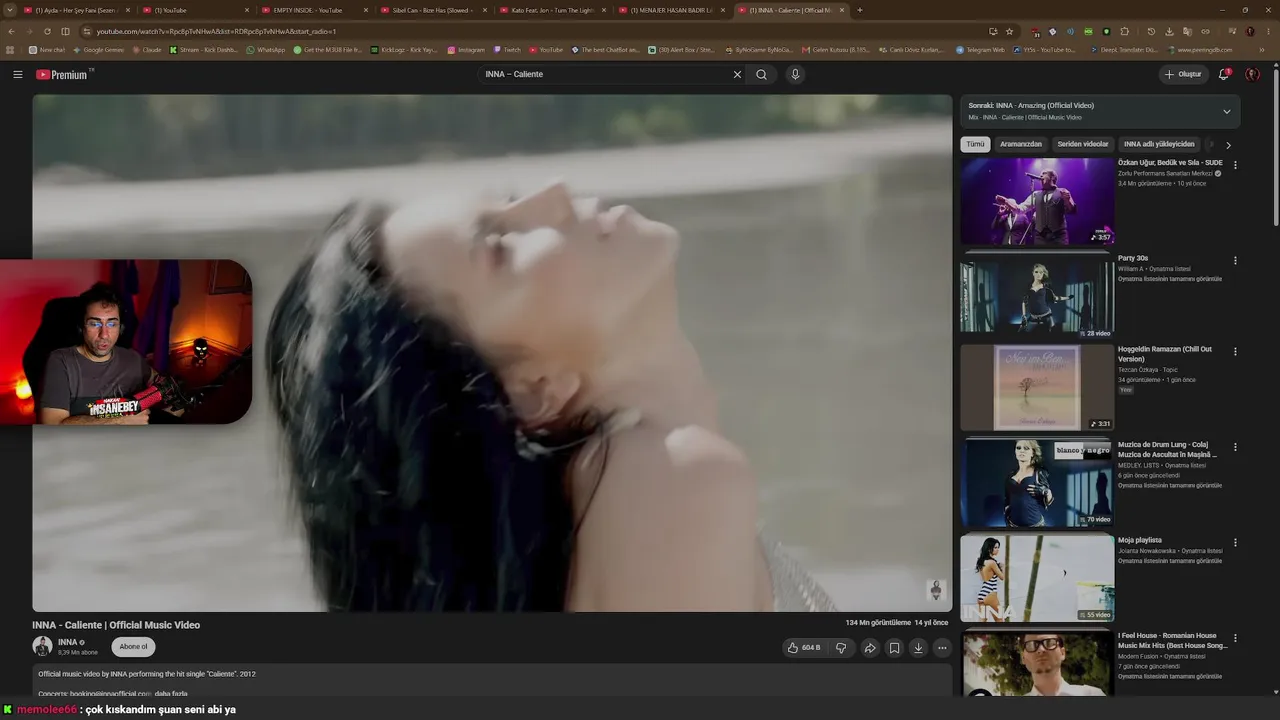Screen dimensions: 1280x720
Task: Open Telegram Web bookmark
Action: (980, 49)
